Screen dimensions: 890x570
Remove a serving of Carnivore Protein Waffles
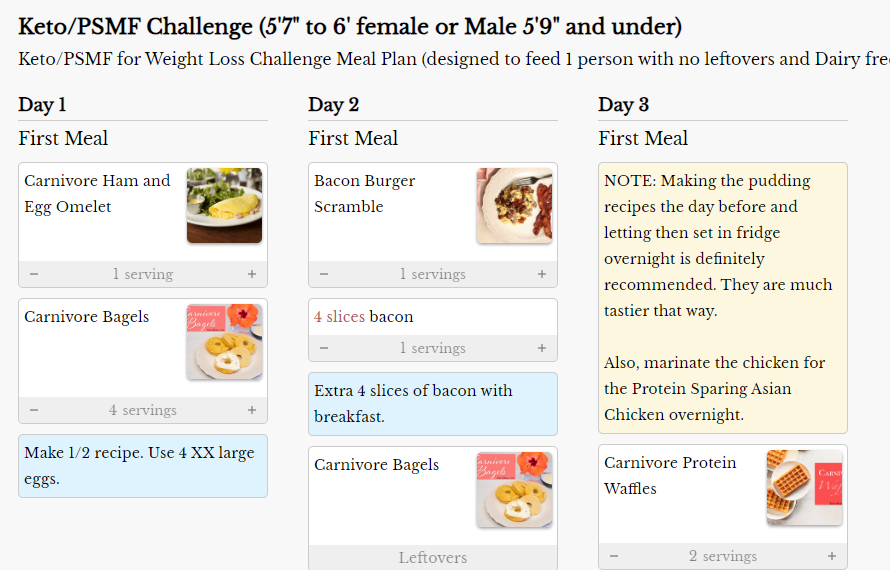click(x=614, y=556)
